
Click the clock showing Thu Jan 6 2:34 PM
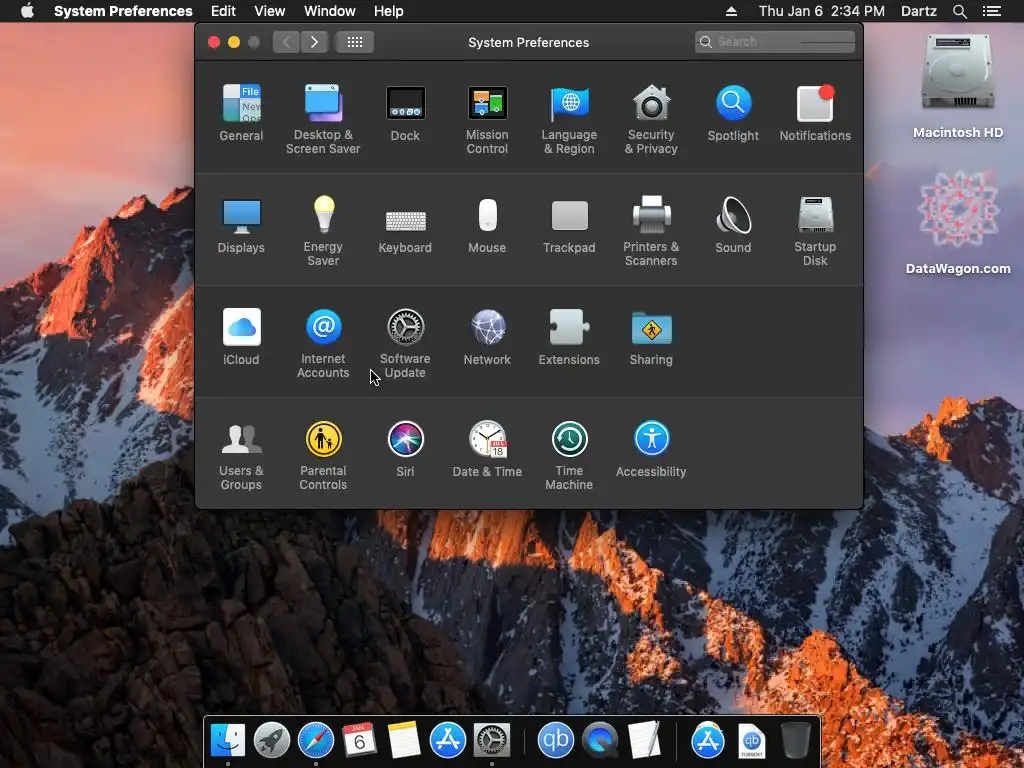(822, 11)
